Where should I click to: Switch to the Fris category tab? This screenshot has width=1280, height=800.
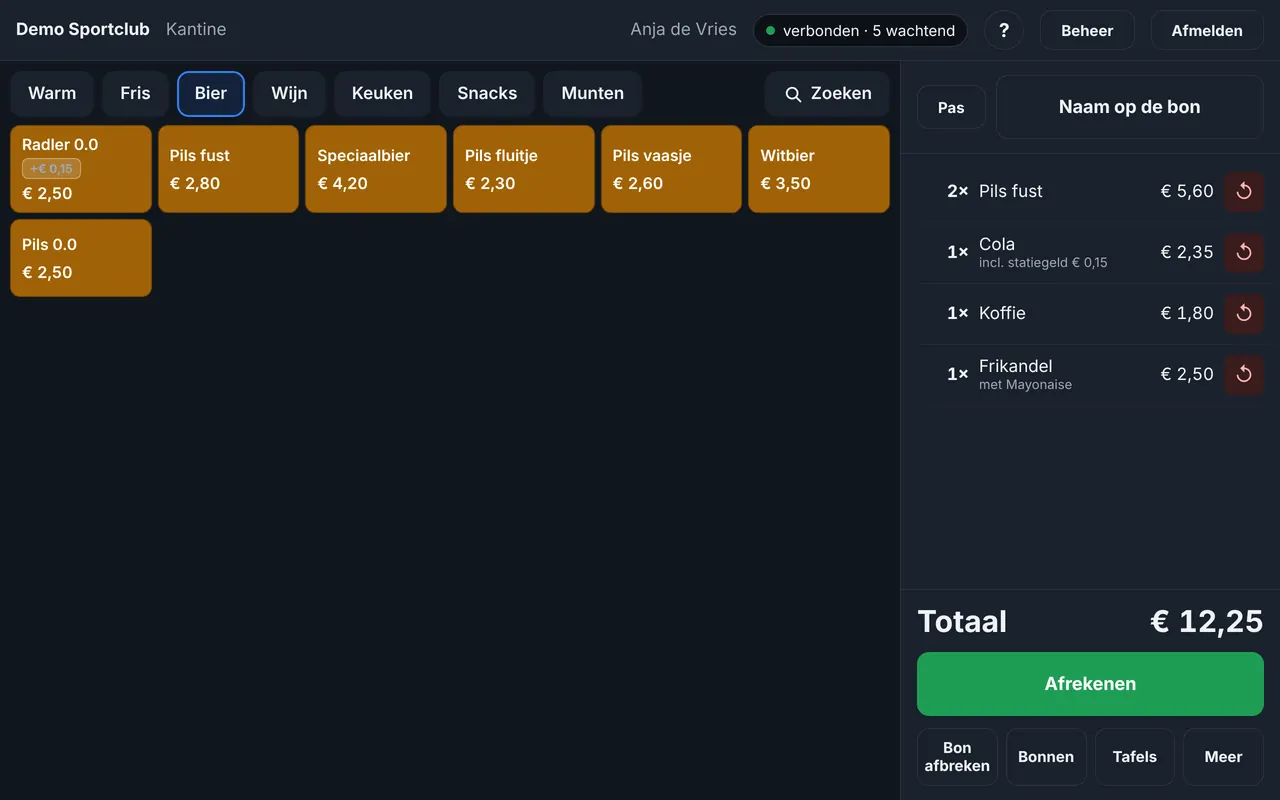(x=135, y=94)
